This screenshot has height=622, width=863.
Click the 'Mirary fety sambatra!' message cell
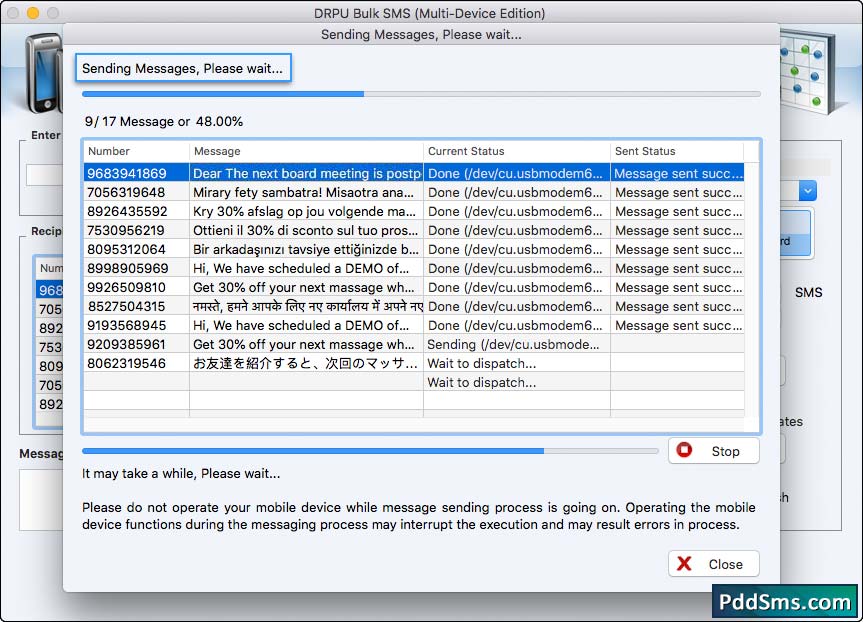click(x=307, y=193)
